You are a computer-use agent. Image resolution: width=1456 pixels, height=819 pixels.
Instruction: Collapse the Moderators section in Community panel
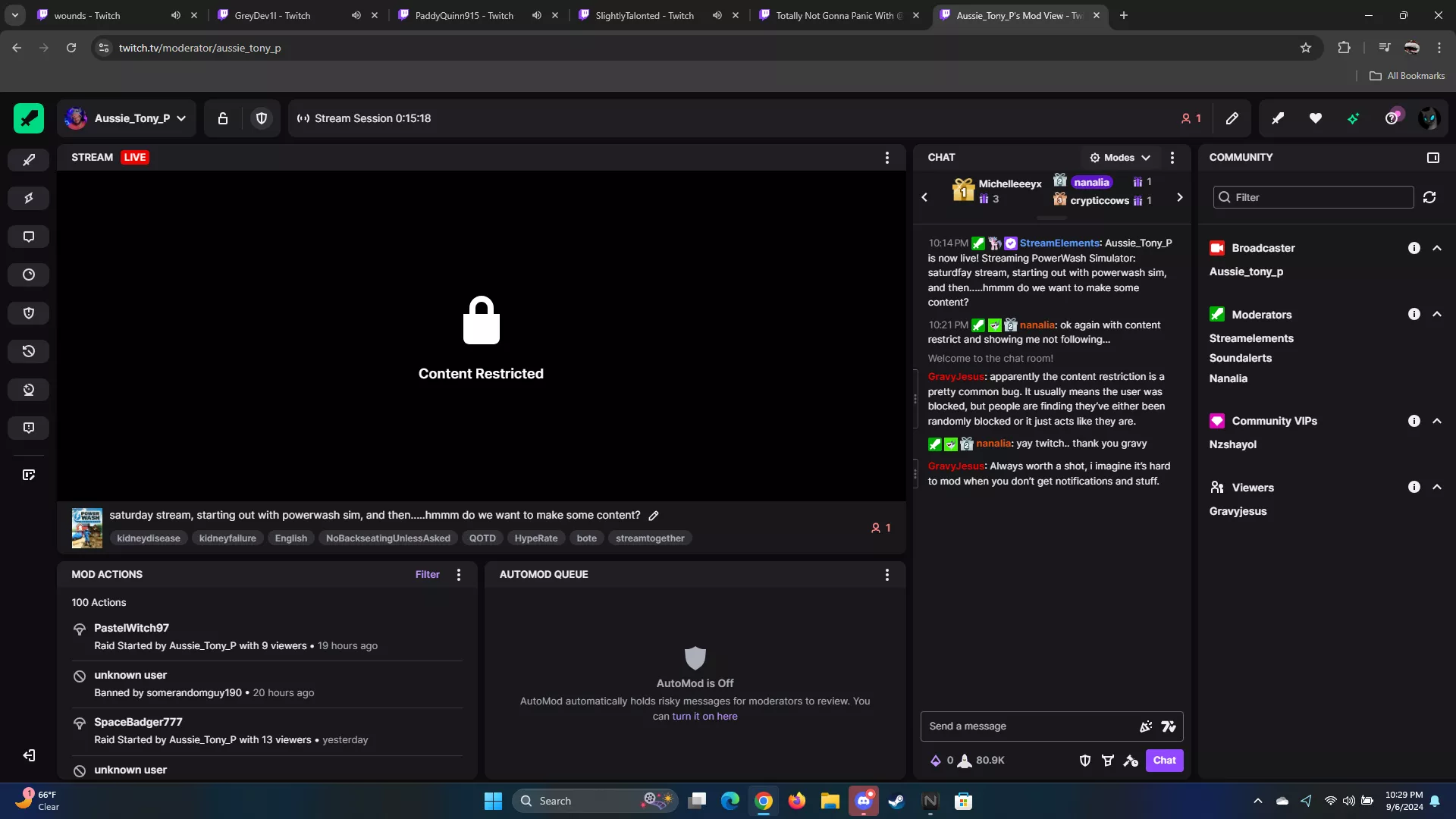click(1438, 313)
